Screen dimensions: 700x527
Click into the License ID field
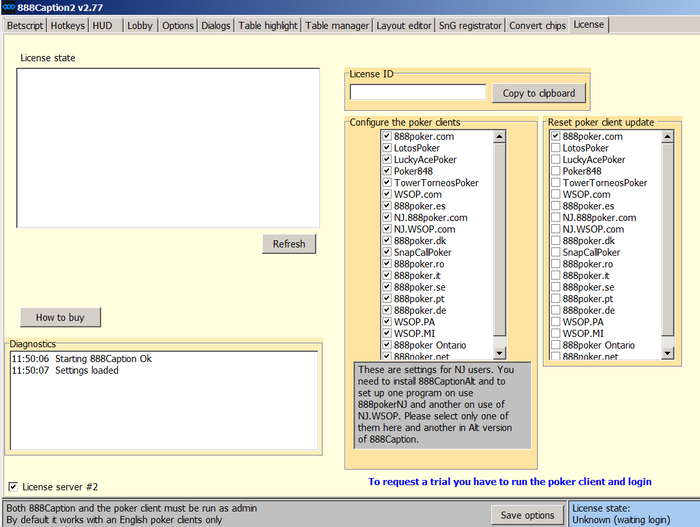point(418,92)
